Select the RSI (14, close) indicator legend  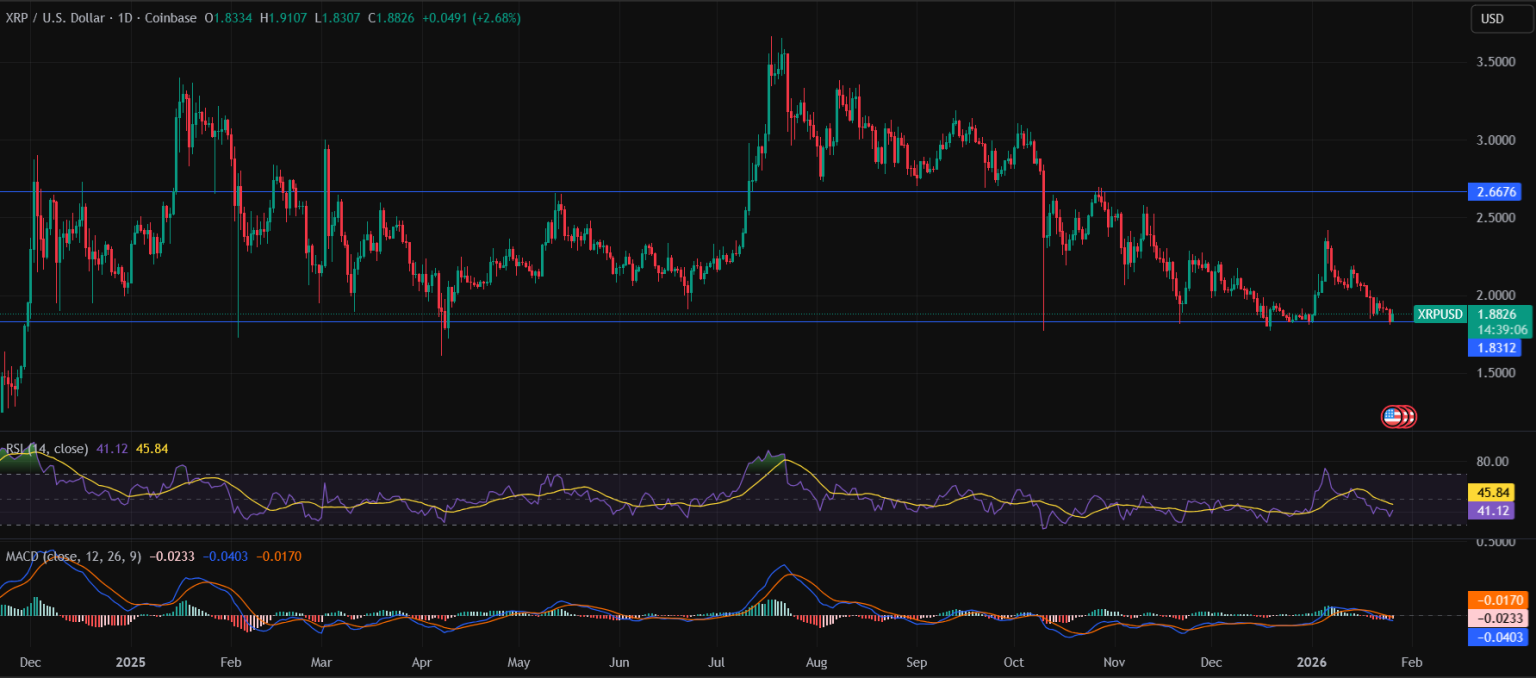click(45, 449)
